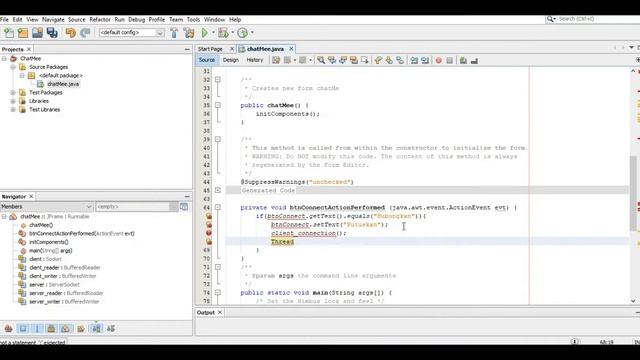
Task: Open the Tools menu
Action: (193, 20)
